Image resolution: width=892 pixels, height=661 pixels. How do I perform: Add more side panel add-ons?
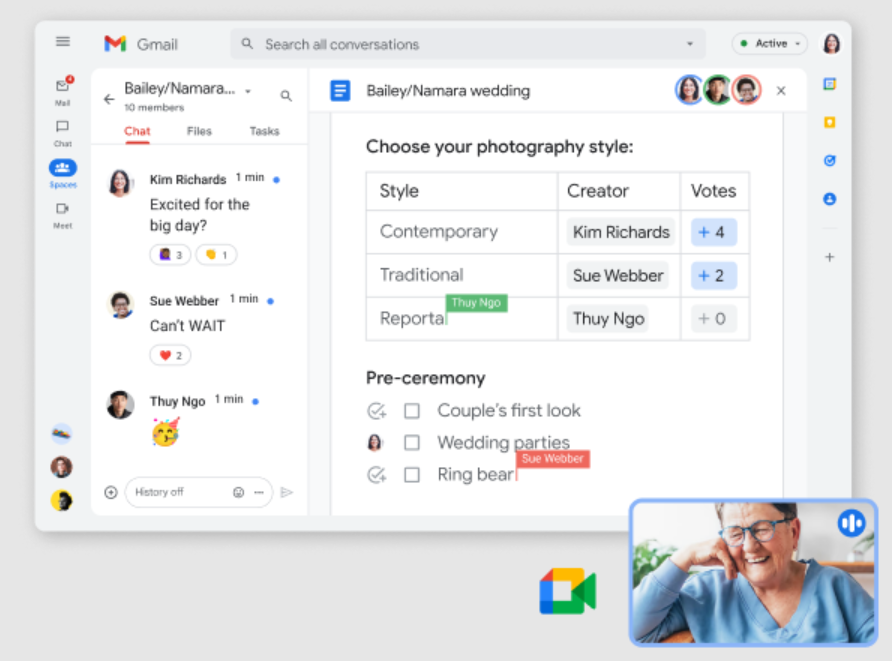829,257
